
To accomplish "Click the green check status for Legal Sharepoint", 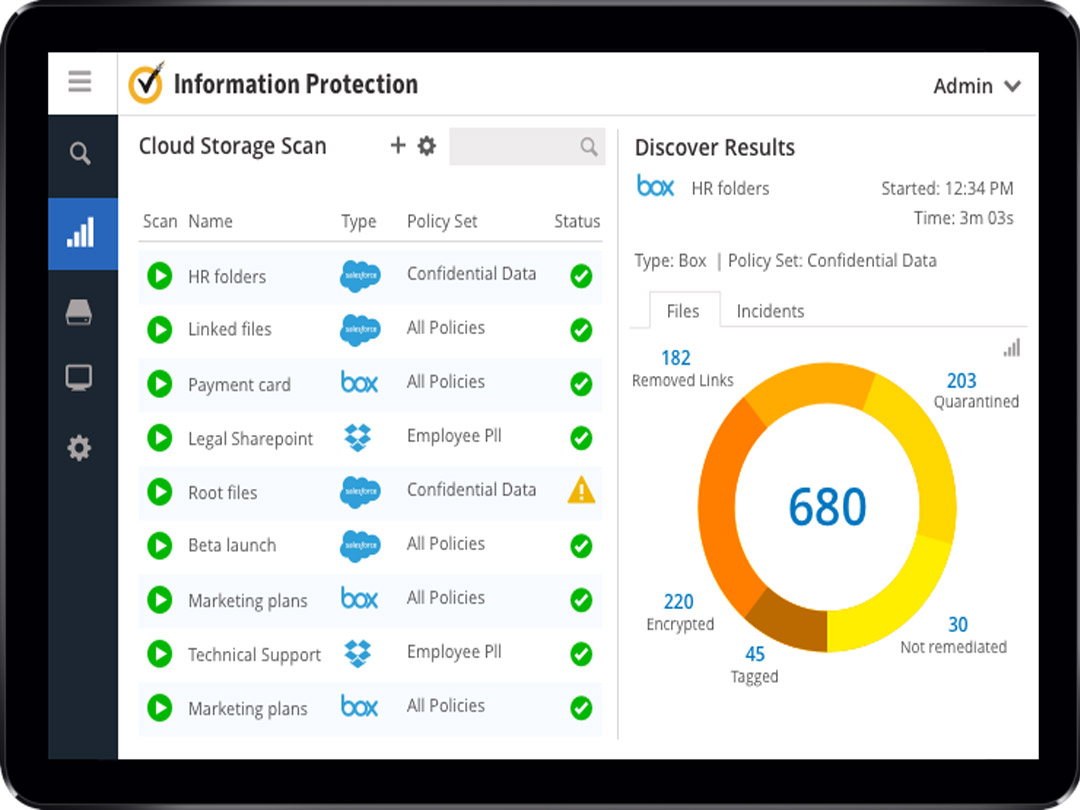I will [x=581, y=438].
